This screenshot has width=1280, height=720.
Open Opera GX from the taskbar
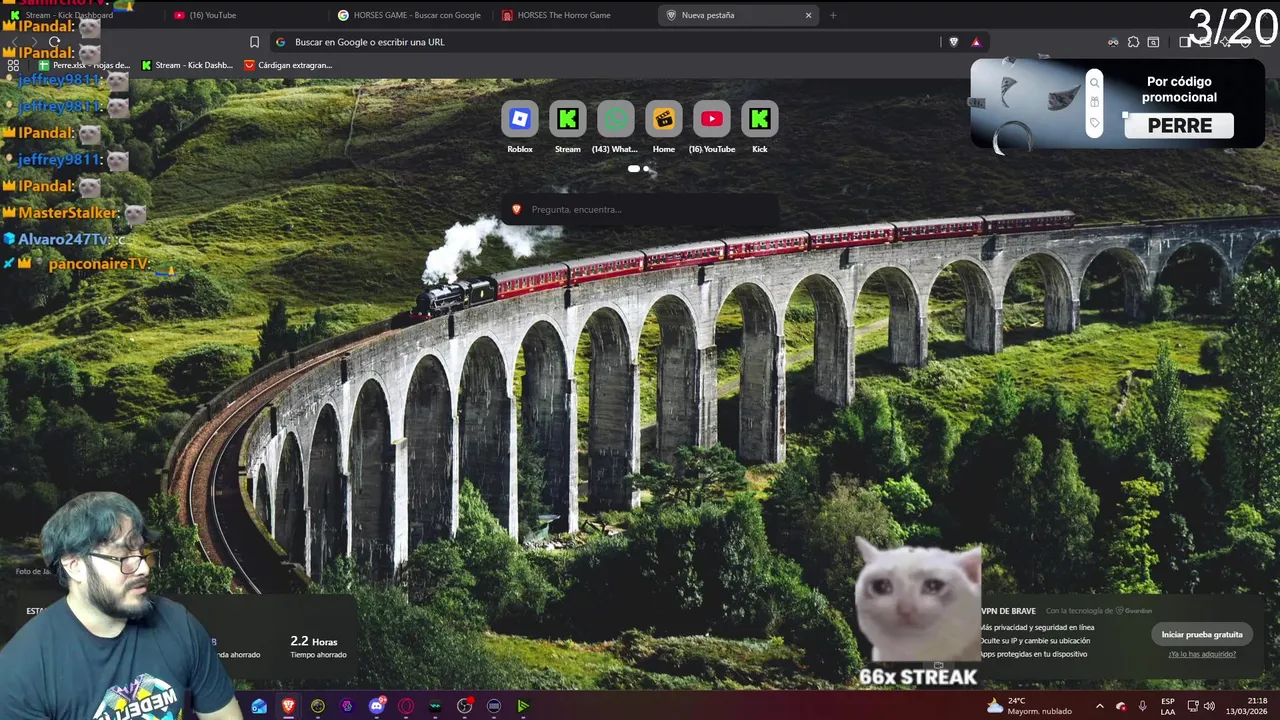pos(406,706)
